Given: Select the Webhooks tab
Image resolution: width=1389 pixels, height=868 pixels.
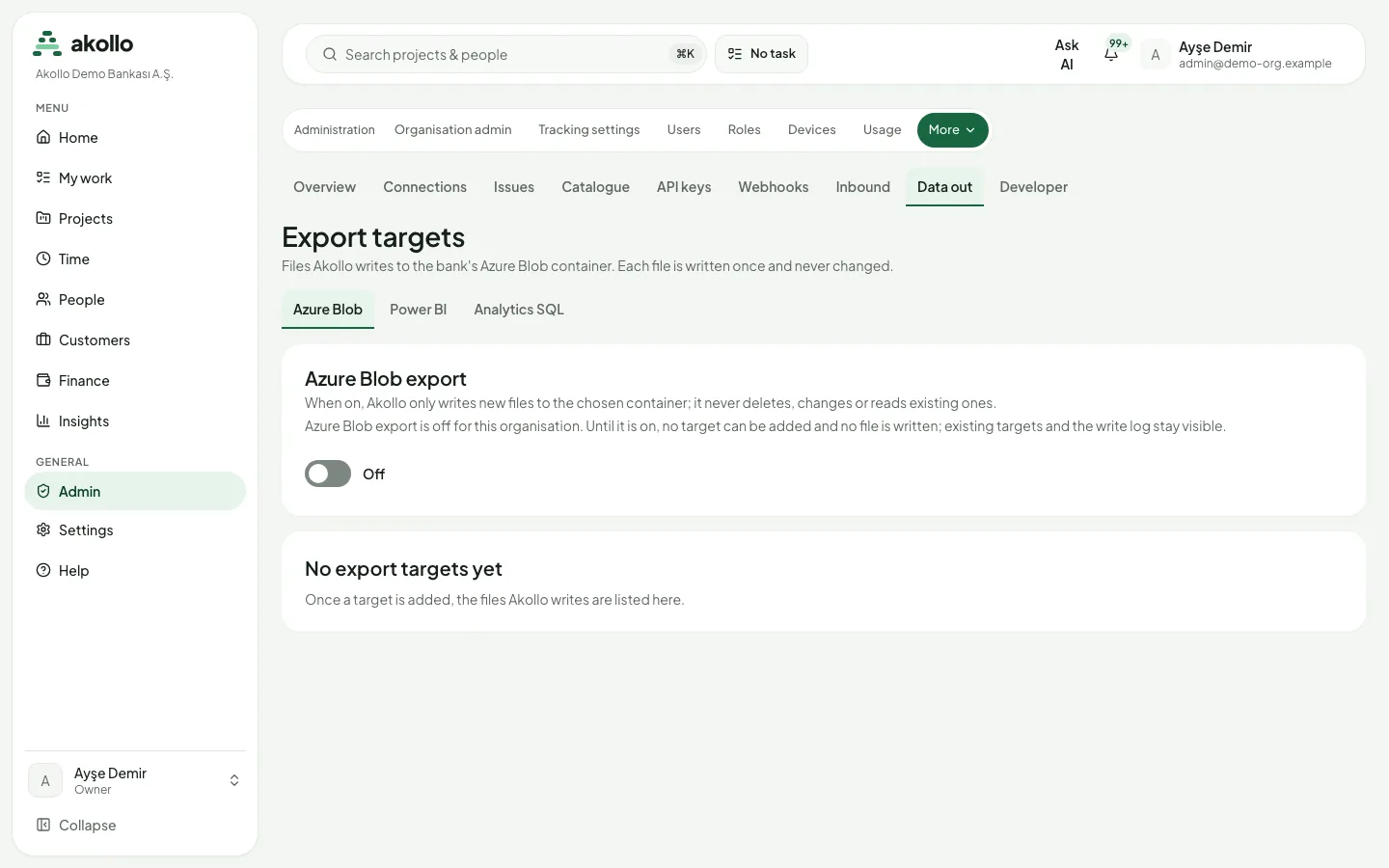Looking at the screenshot, I should [x=774, y=187].
